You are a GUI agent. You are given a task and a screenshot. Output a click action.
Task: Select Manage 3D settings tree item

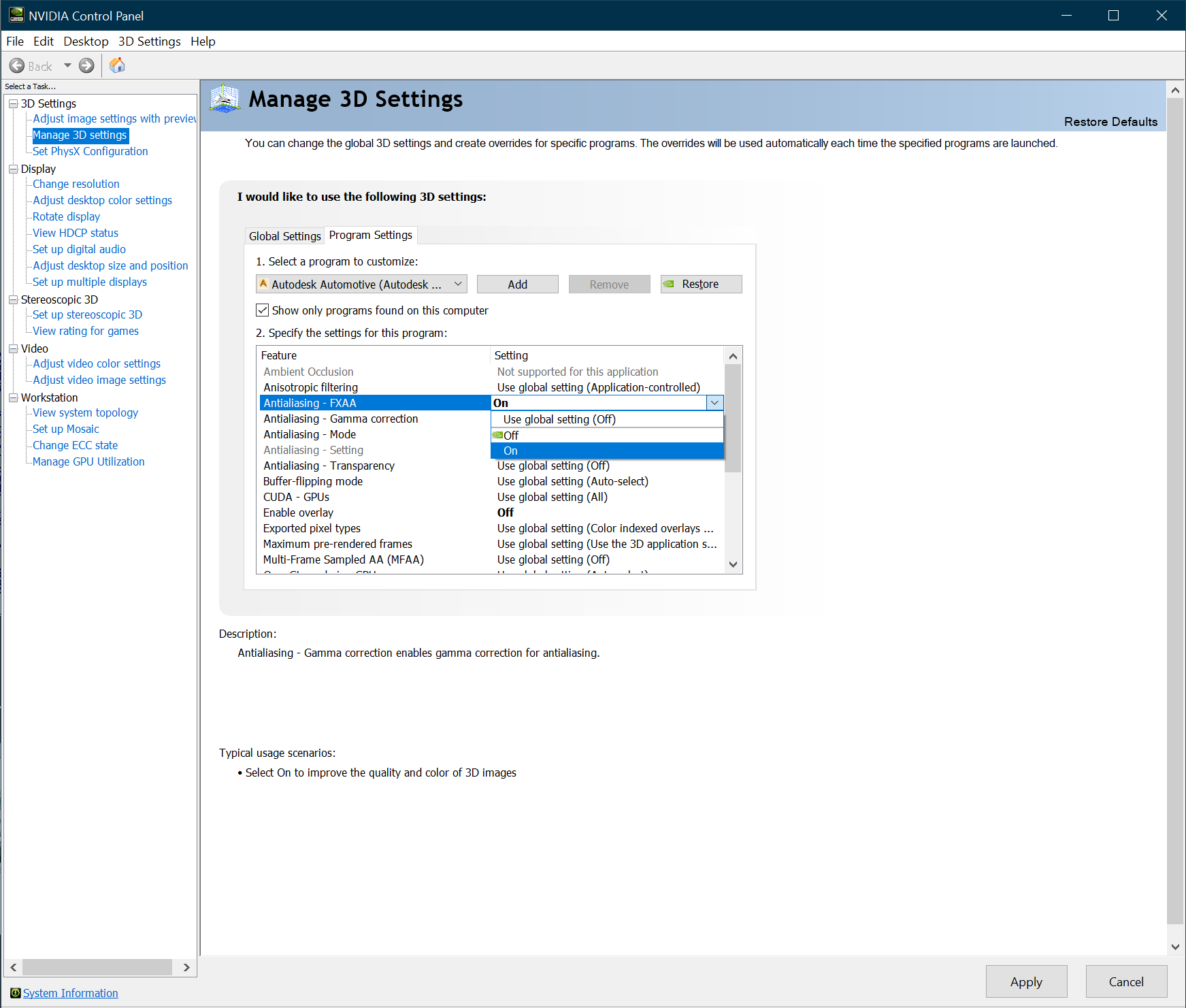80,135
